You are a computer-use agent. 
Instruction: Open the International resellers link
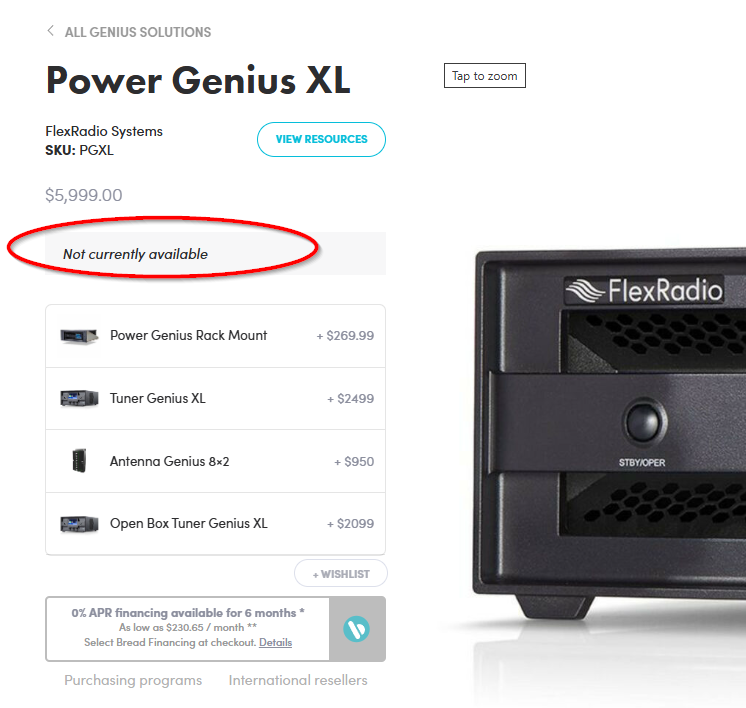(x=298, y=680)
